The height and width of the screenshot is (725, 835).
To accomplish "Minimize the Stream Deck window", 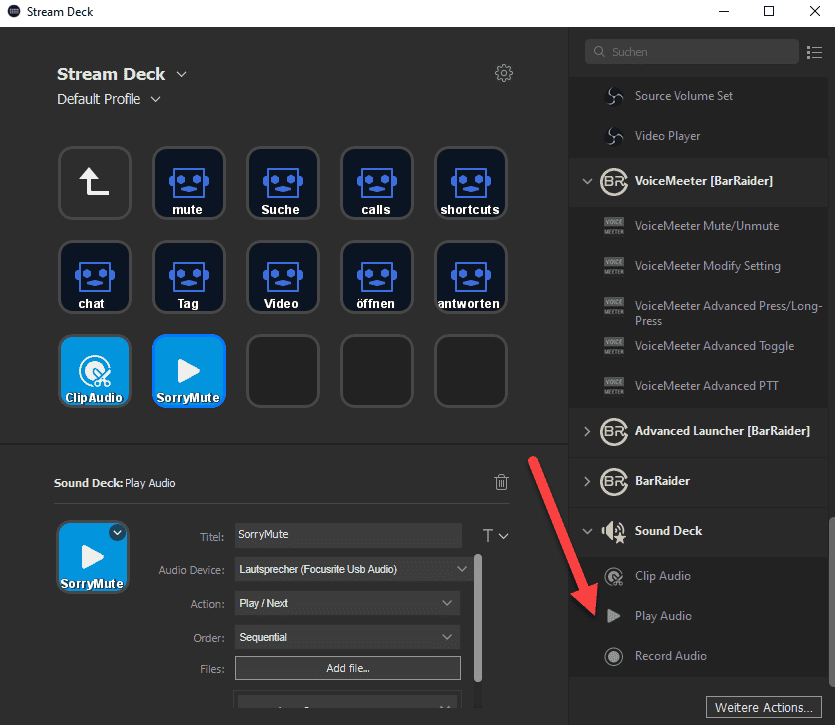I will [724, 12].
